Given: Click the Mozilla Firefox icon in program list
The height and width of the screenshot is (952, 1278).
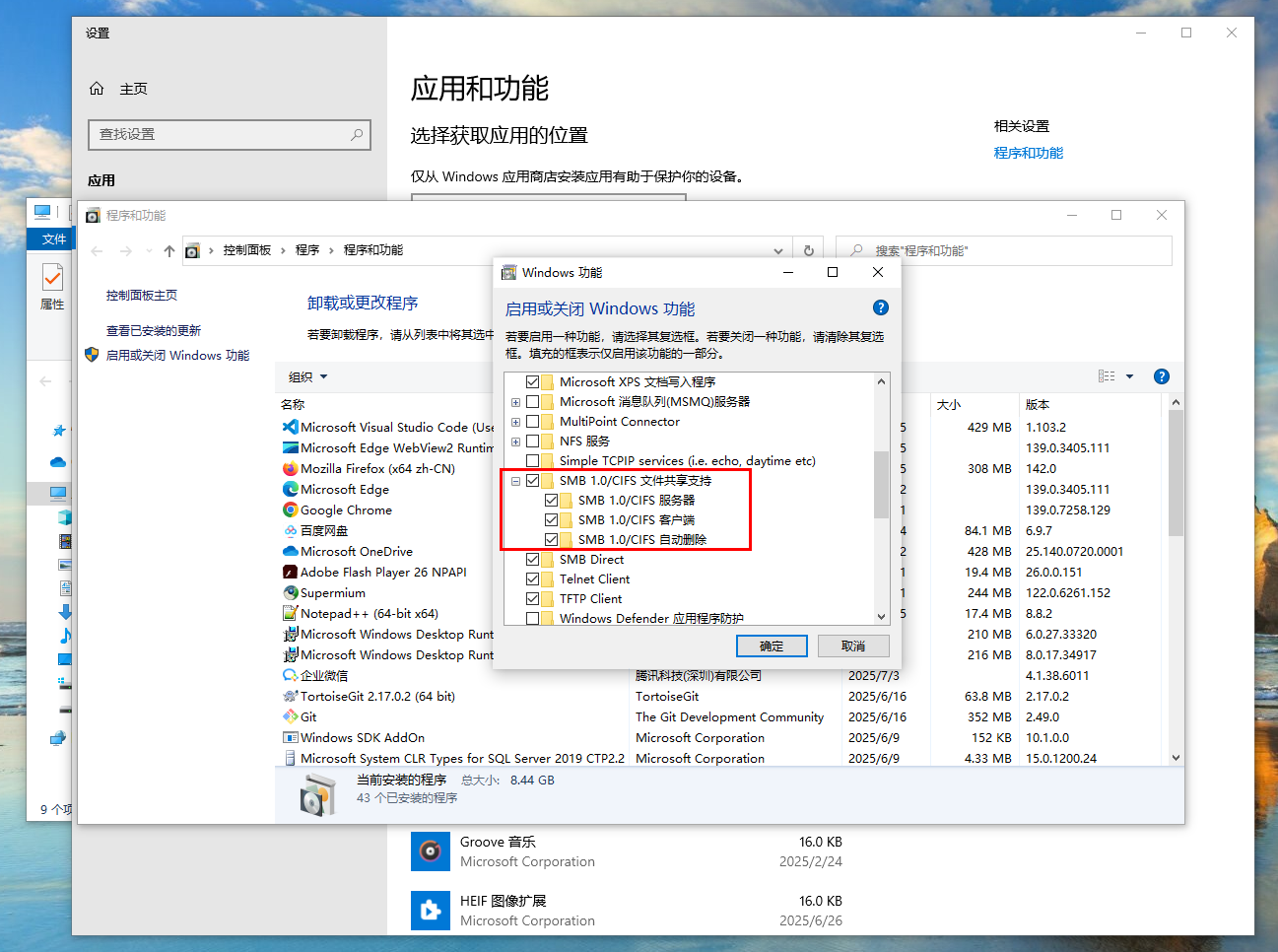Looking at the screenshot, I should pos(290,468).
